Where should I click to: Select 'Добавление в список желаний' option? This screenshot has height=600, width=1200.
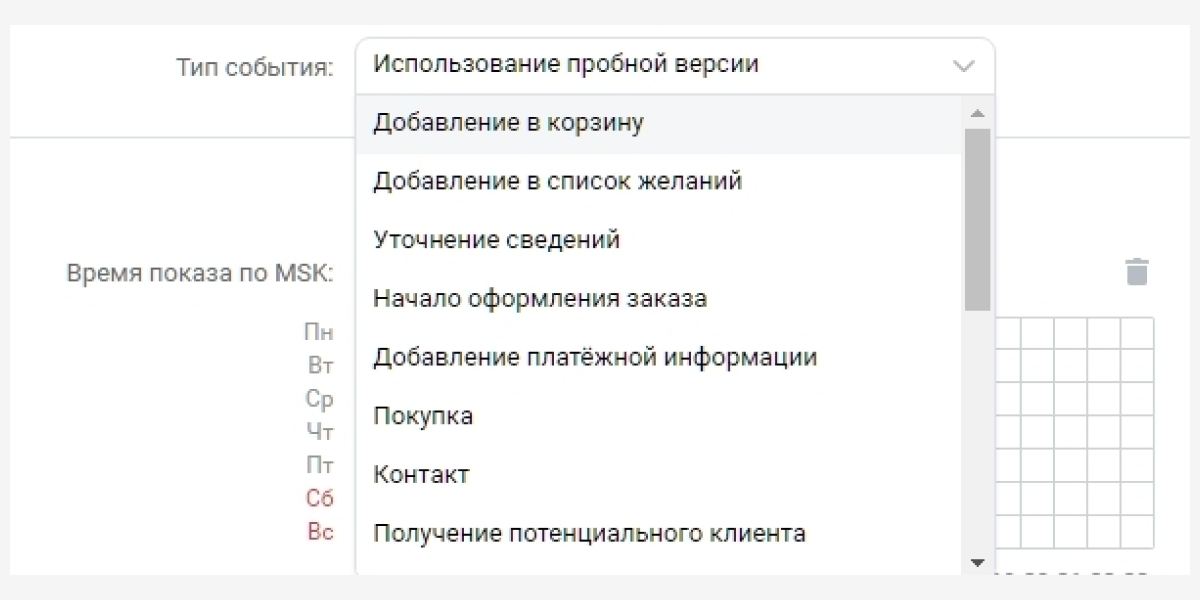click(557, 182)
